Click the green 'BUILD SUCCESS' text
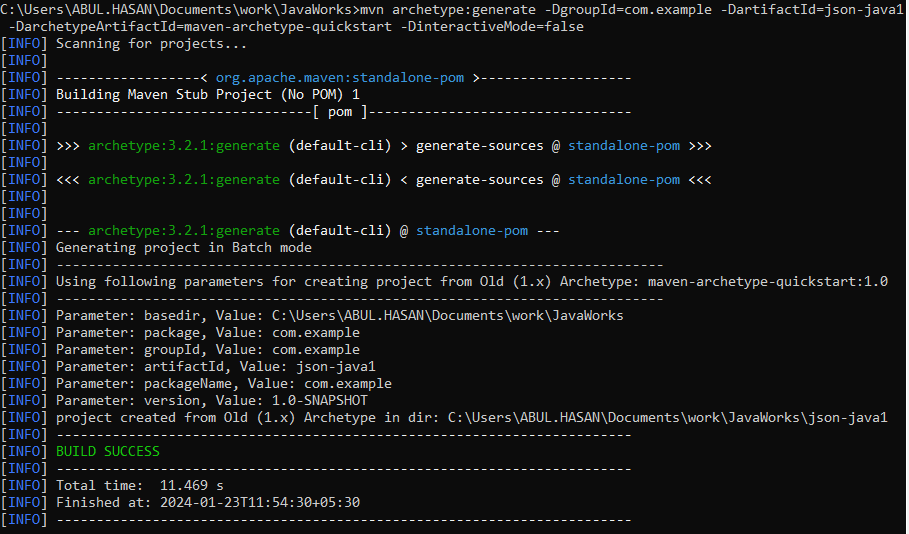Image resolution: width=909 pixels, height=534 pixels. tap(108, 452)
